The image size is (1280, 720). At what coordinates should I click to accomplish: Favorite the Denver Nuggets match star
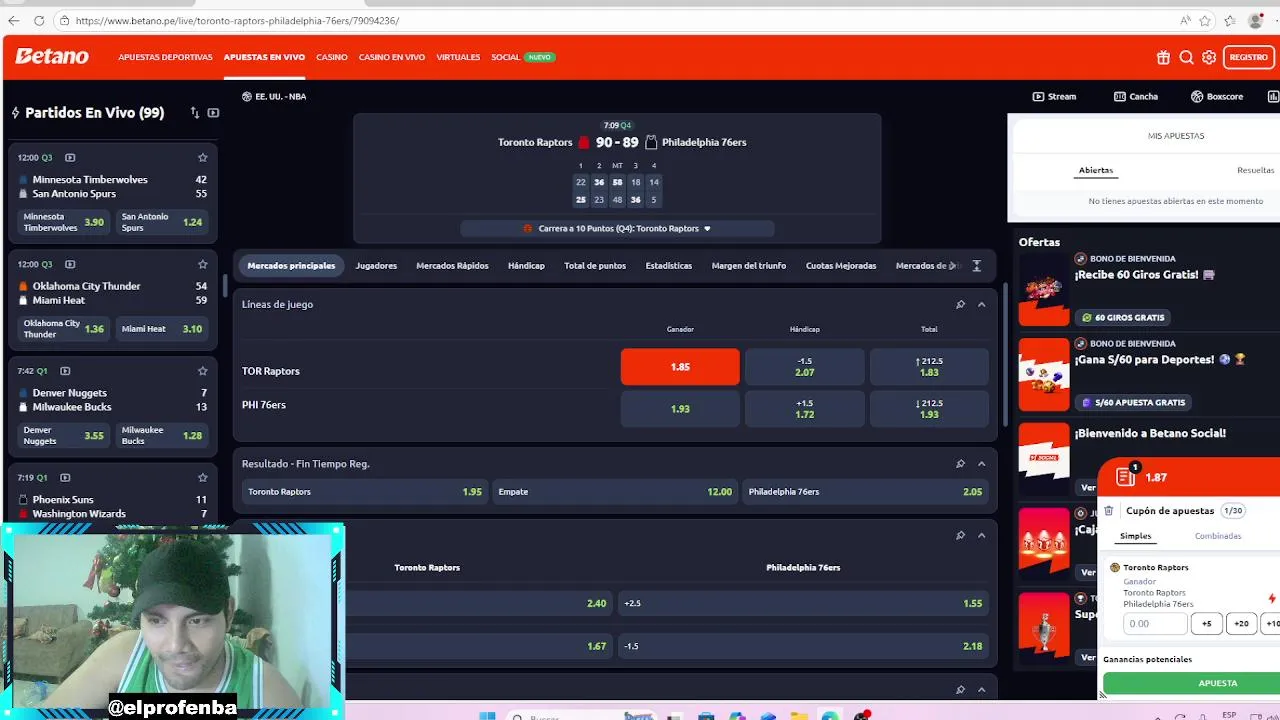(203, 371)
